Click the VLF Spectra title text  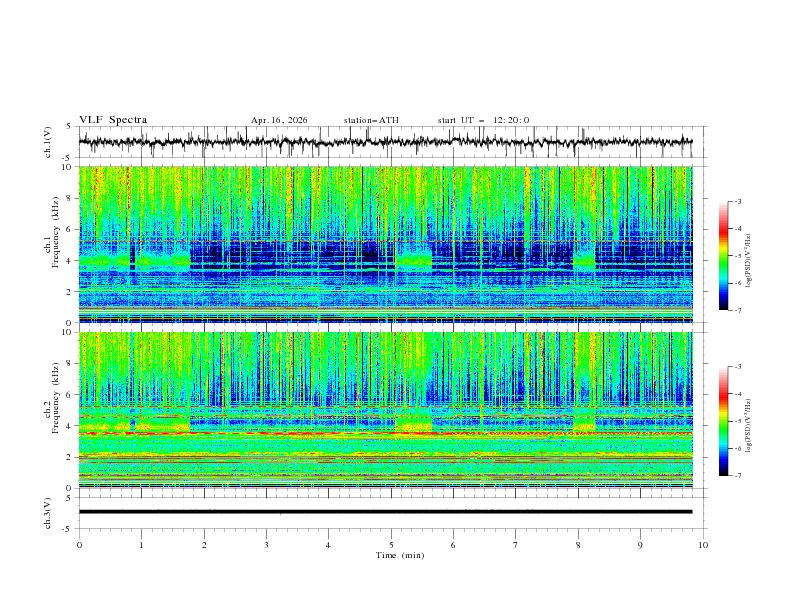click(x=113, y=120)
